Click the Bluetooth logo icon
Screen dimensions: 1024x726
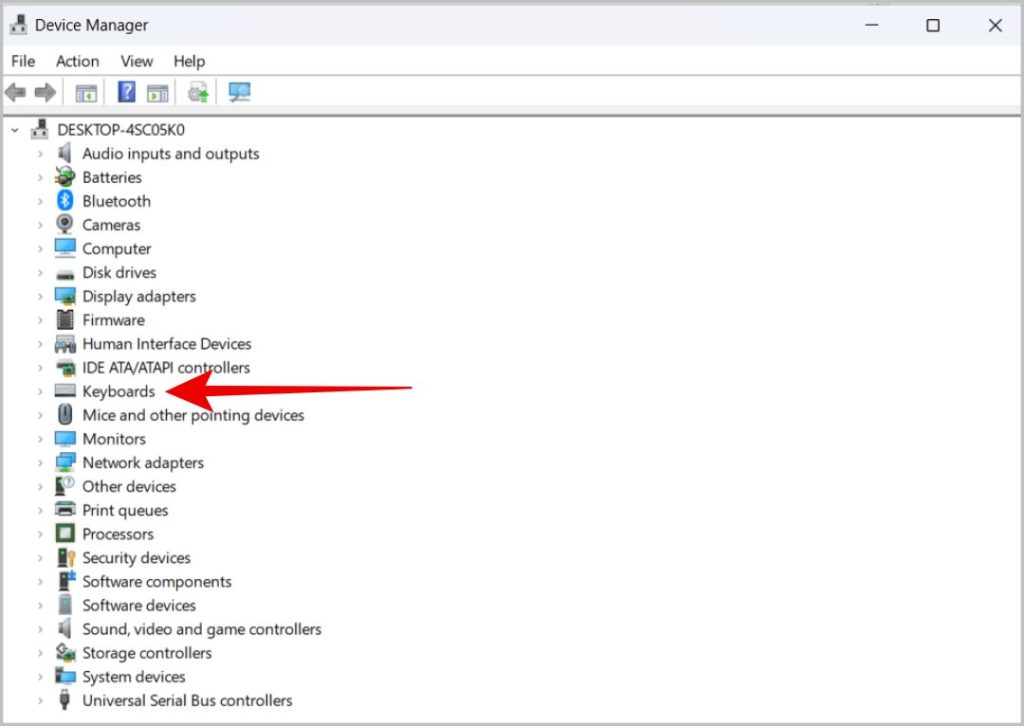point(65,200)
